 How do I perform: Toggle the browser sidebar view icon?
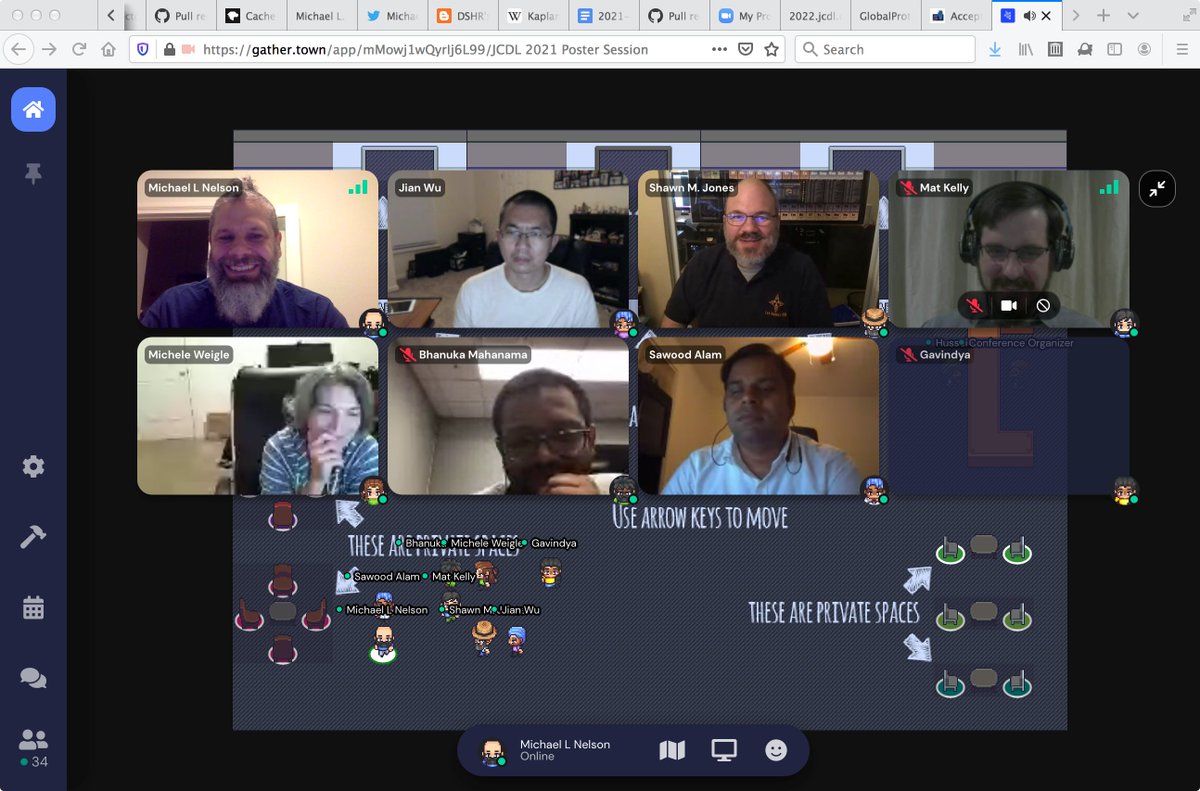1114,49
